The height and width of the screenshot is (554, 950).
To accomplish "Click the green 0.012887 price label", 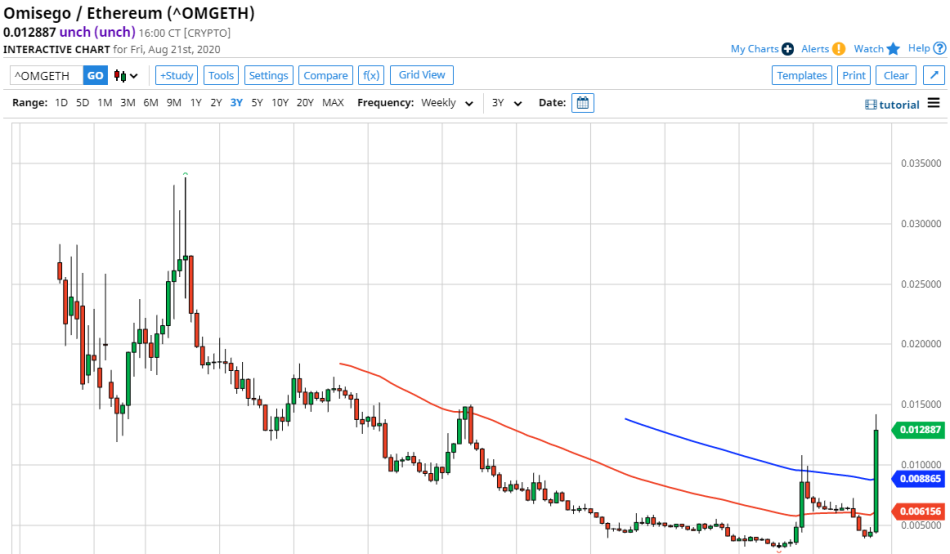I will pyautogui.click(x=919, y=430).
